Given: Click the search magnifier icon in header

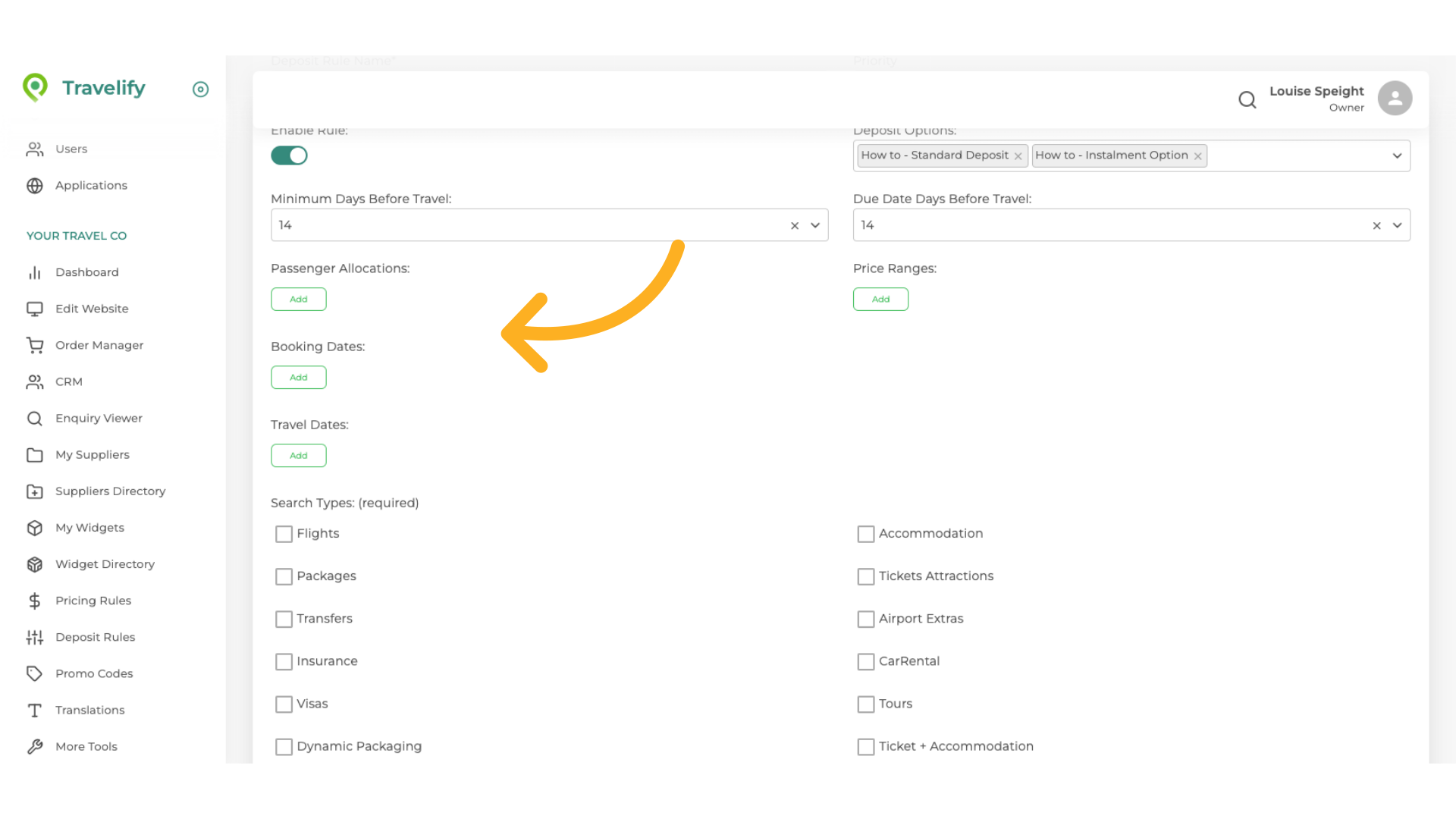Looking at the screenshot, I should (x=1247, y=99).
